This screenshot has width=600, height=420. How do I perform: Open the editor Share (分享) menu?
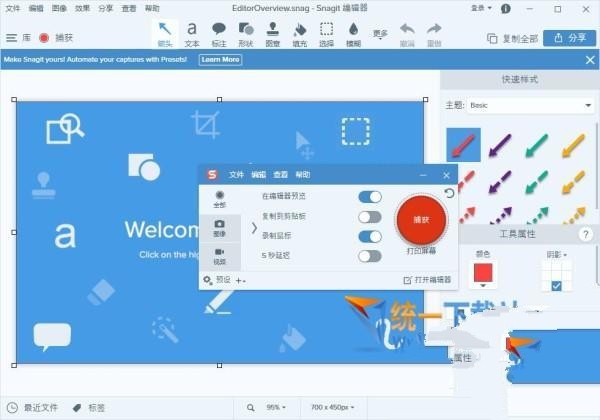coord(106,8)
